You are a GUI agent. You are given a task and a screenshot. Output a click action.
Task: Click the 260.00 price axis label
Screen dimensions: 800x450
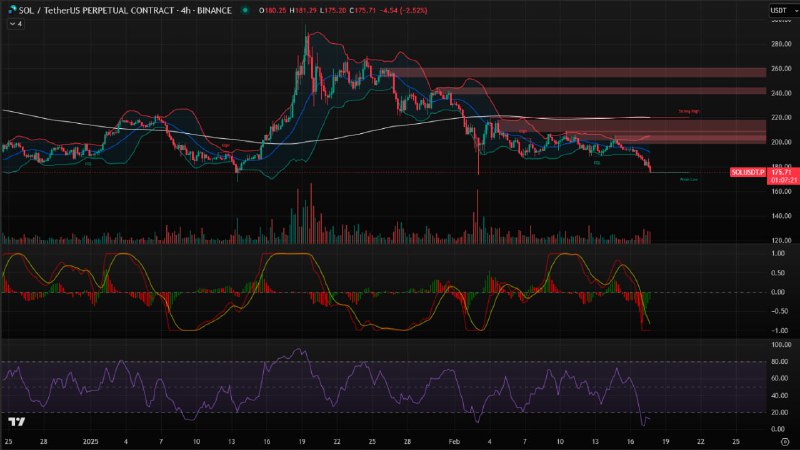(x=781, y=68)
